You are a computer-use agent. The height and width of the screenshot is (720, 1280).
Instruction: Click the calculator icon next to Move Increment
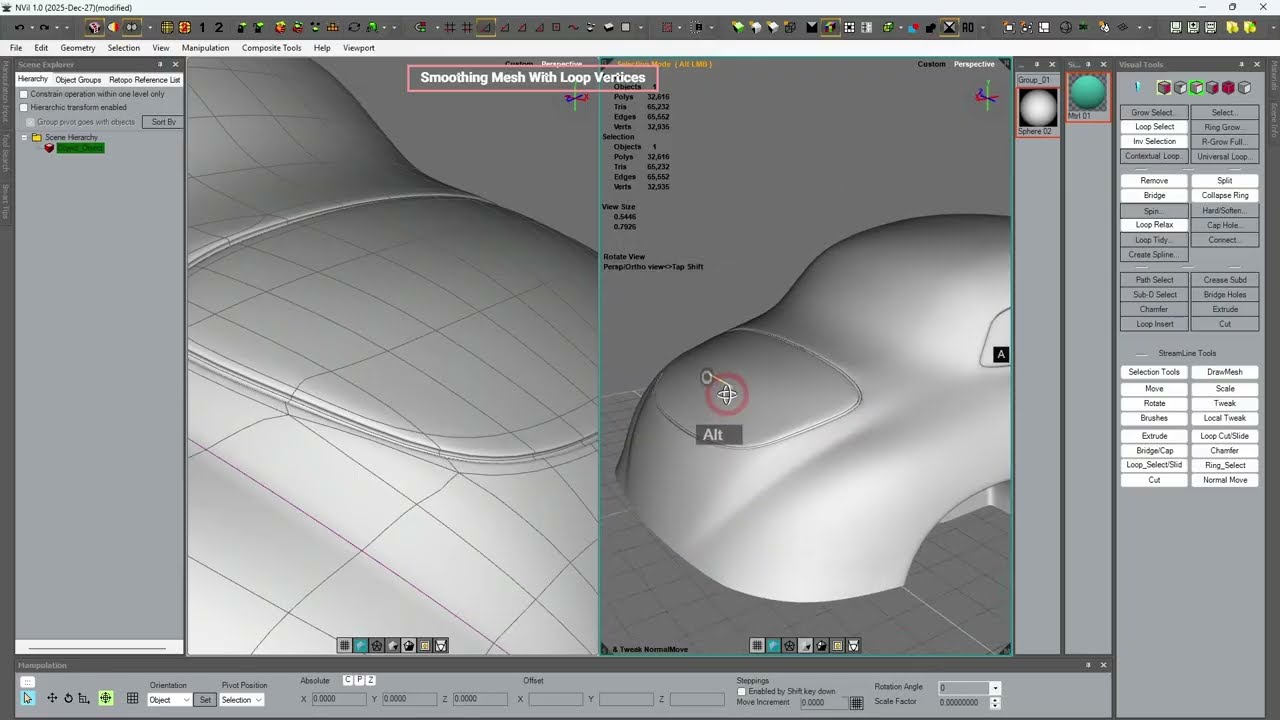857,703
